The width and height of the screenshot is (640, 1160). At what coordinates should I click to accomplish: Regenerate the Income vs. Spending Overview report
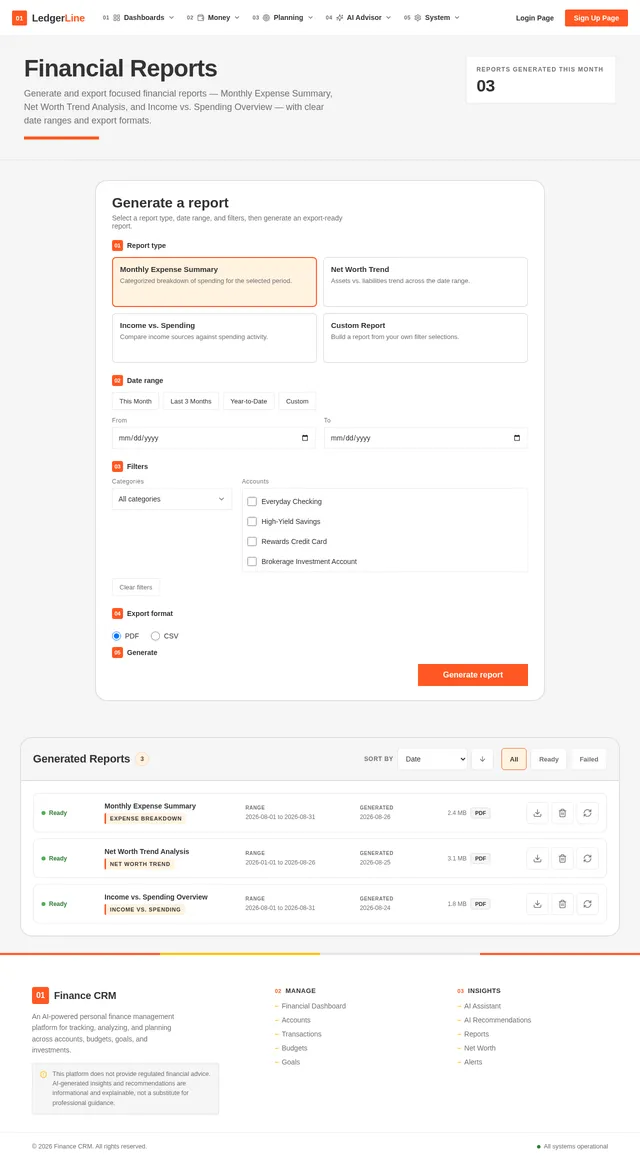click(x=587, y=904)
